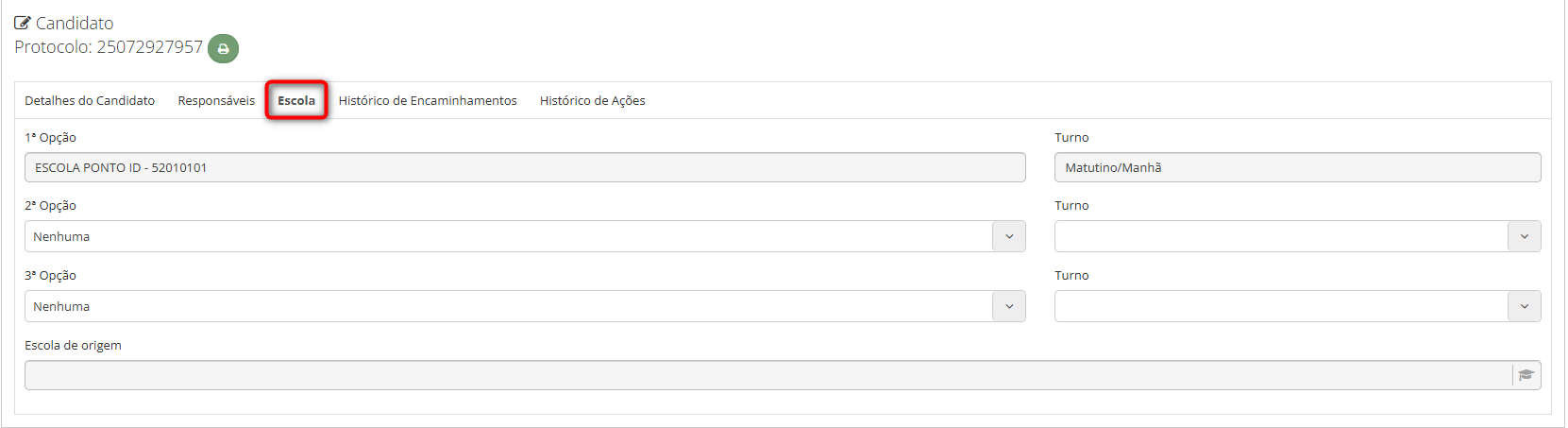Click the protocol number 25072927957

click(149, 47)
